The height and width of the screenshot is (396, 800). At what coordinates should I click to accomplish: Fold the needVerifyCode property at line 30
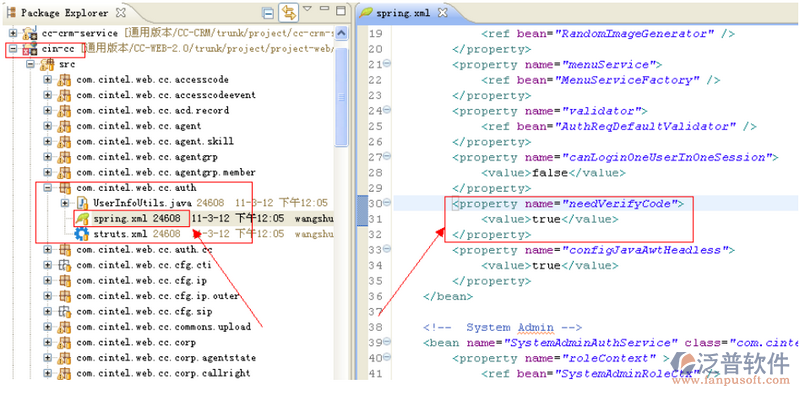(386, 204)
